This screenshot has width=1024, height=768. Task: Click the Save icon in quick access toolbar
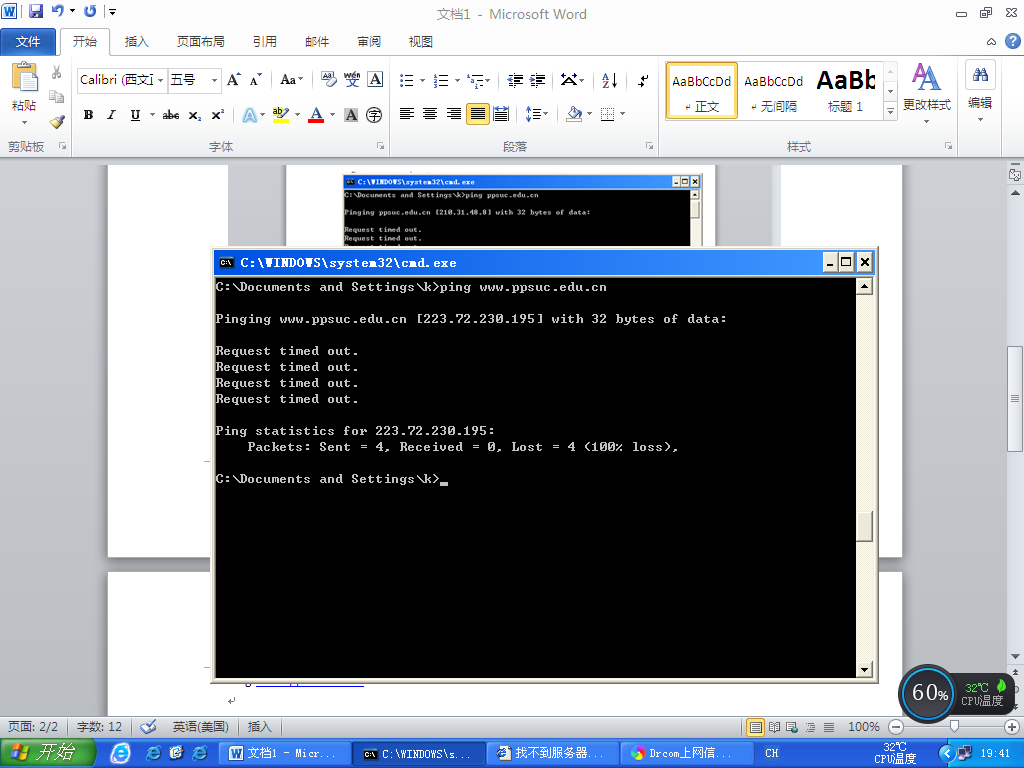pos(35,11)
